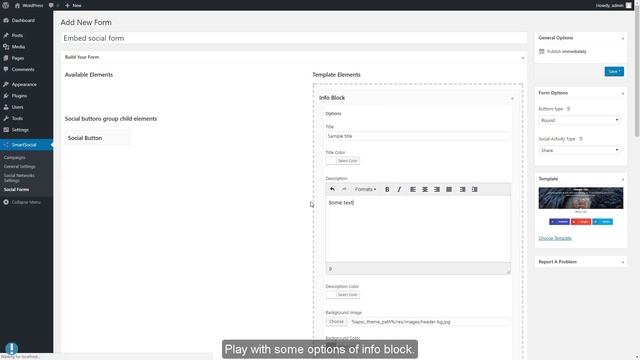Toggle bold formatting

coord(387,189)
